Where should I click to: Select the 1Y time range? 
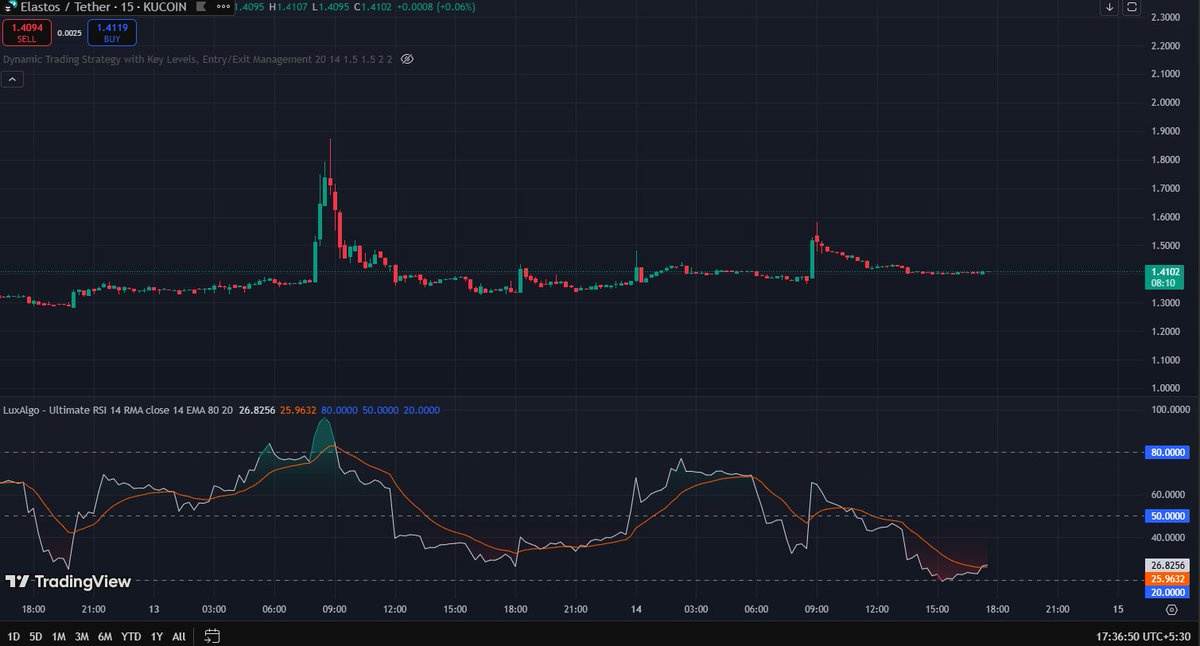(156, 636)
